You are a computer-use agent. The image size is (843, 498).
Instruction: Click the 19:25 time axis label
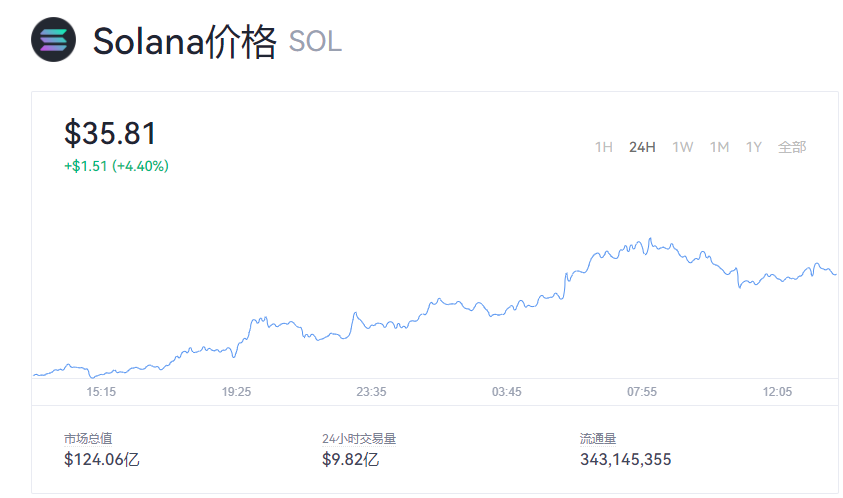pyautogui.click(x=236, y=392)
